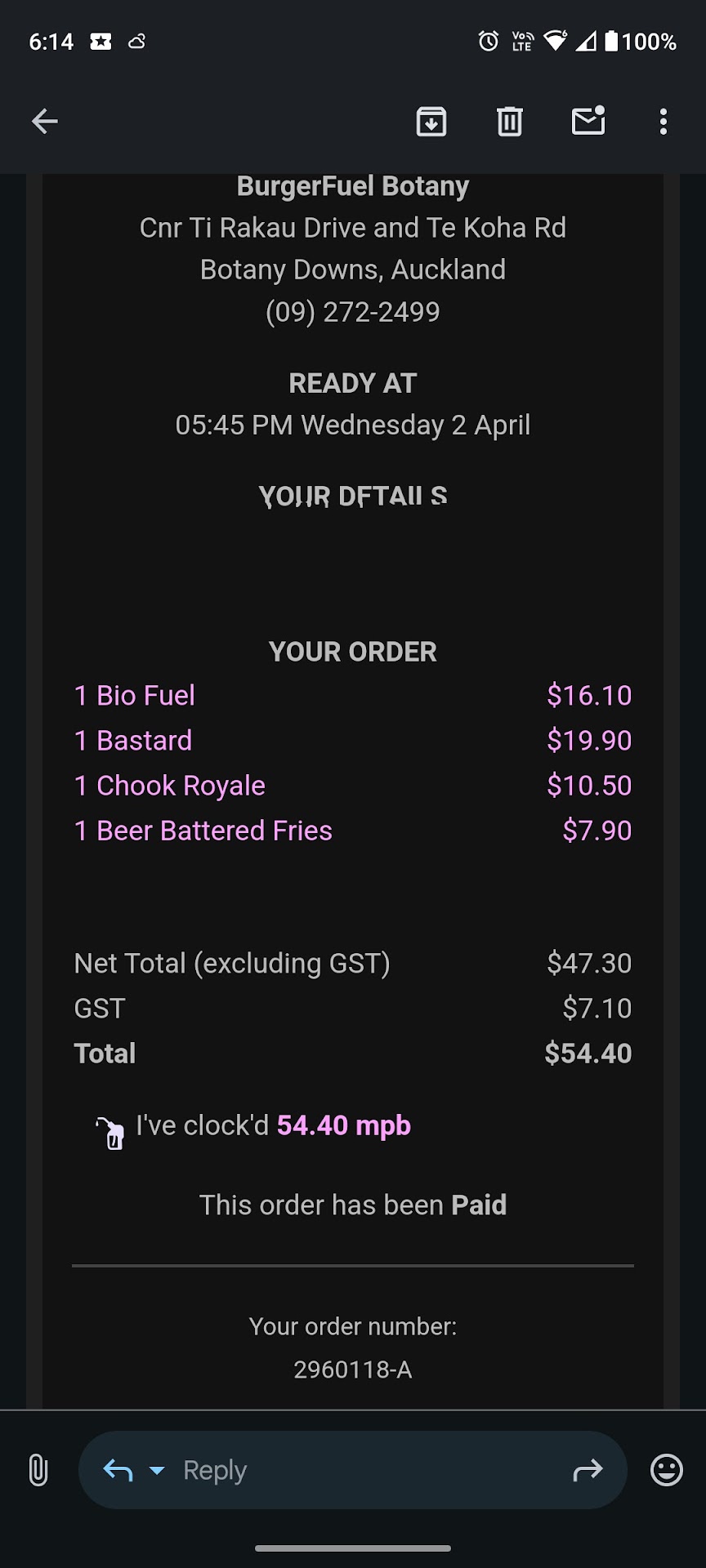The height and width of the screenshot is (1568, 706).
Task: Tap the attachment paperclip icon
Action: [38, 1470]
